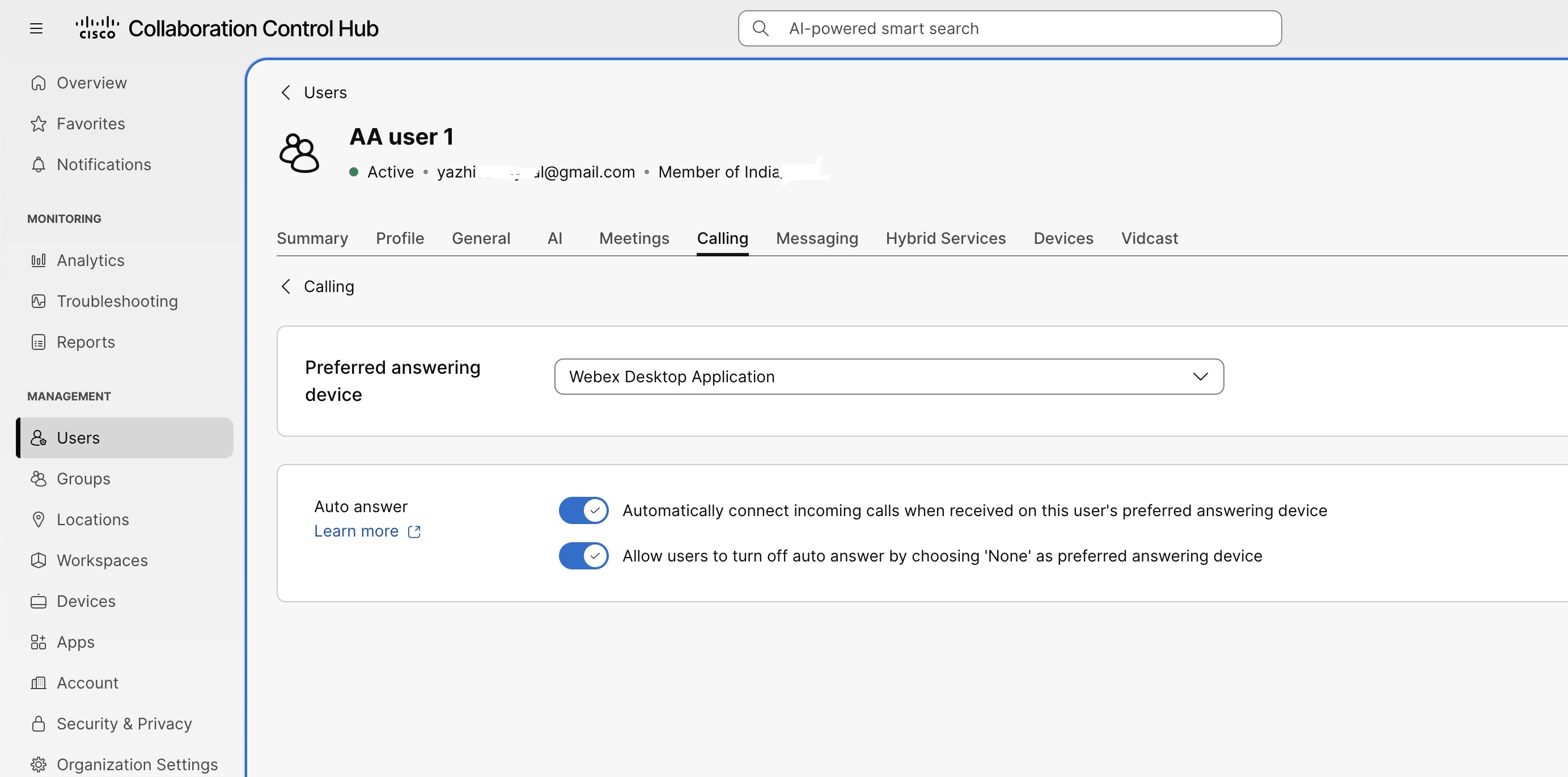1568x777 pixels.
Task: Open Locations via its pin icon
Action: click(39, 520)
